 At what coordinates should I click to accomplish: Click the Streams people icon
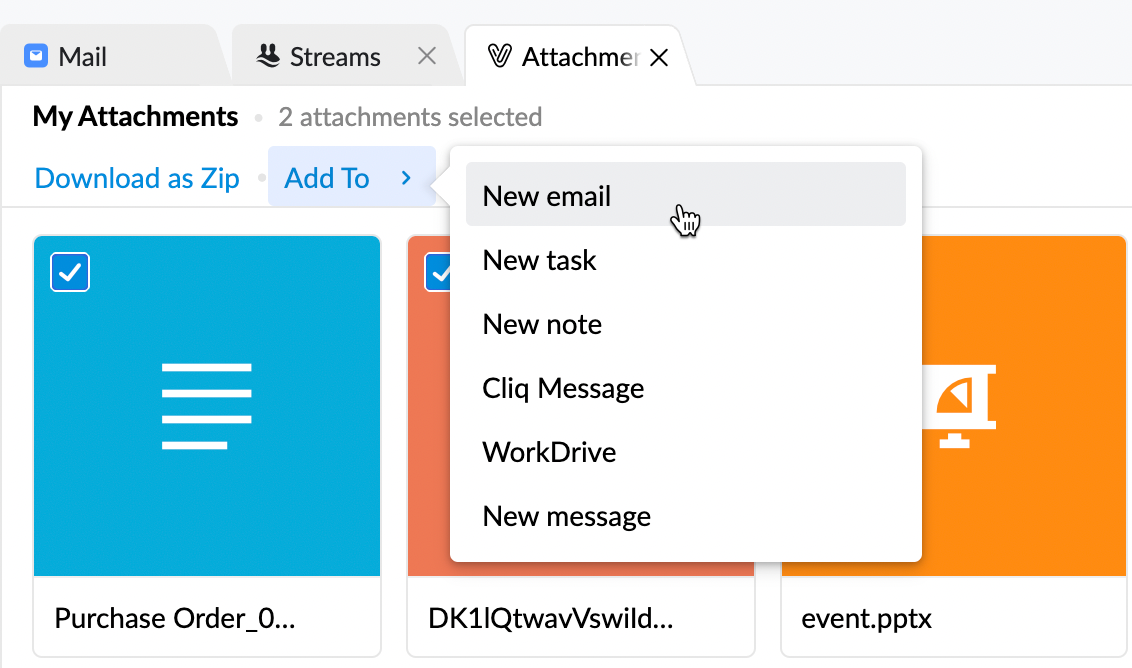pyautogui.click(x=267, y=56)
